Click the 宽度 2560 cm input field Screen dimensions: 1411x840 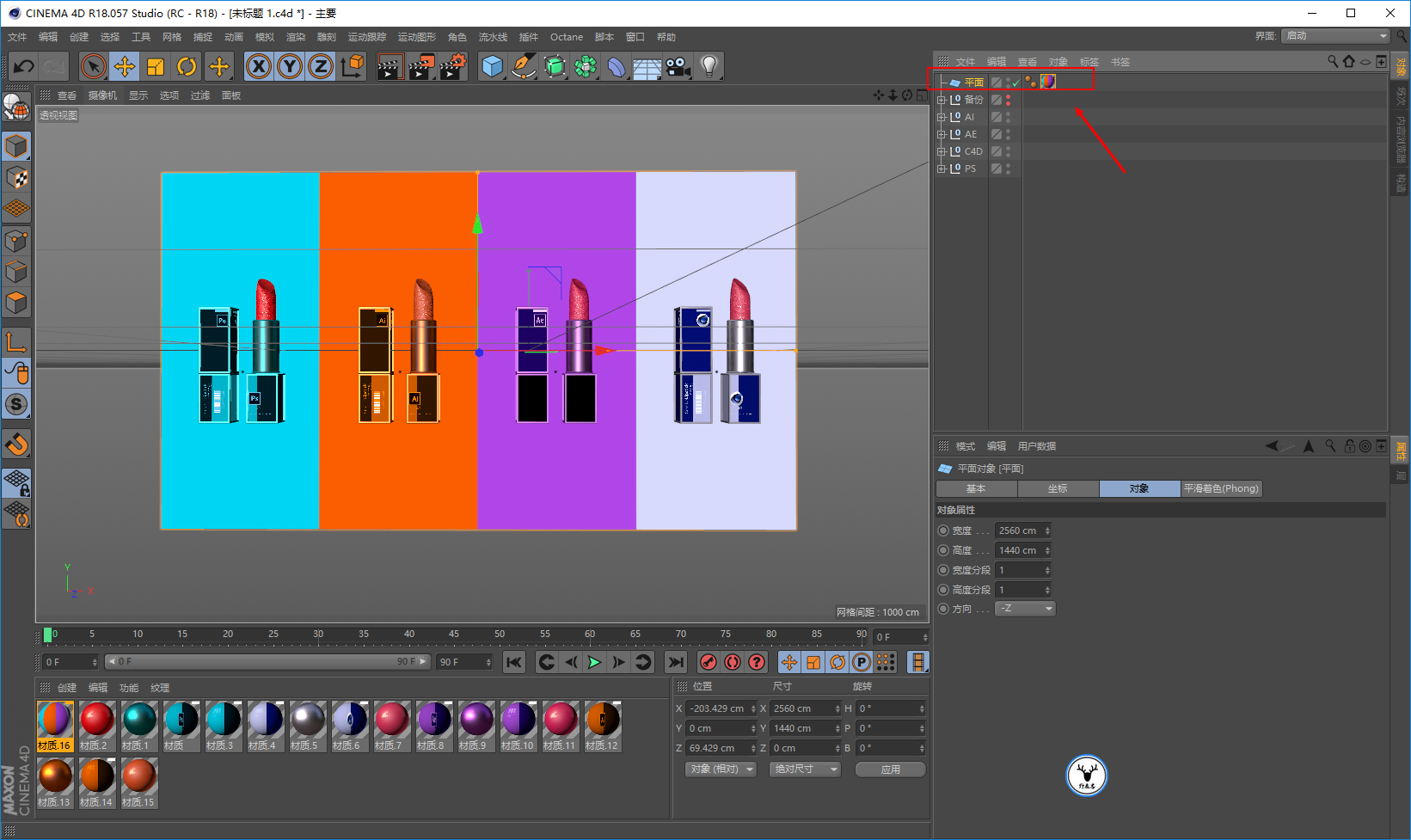coord(1022,530)
